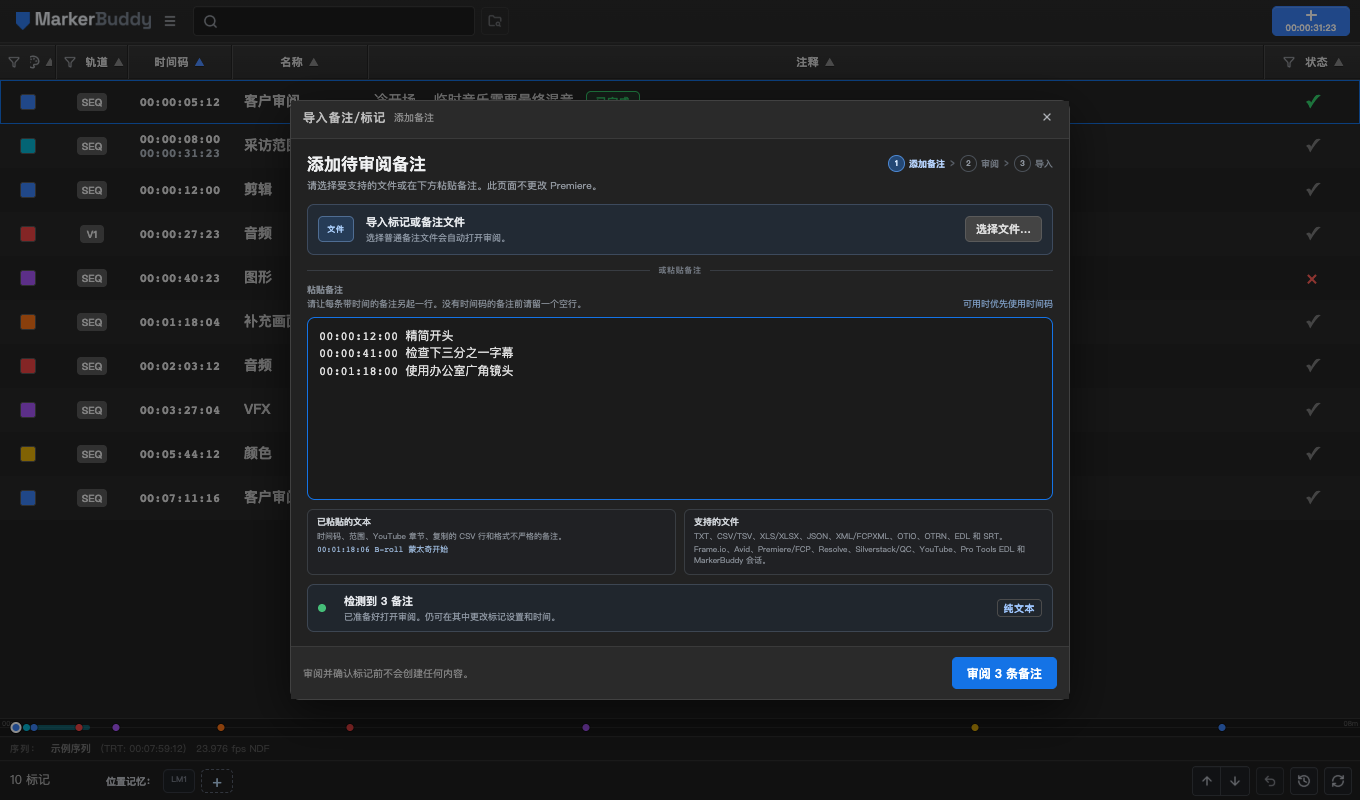Viewport: 1360px width, 800px height.
Task: Click the 选择文件... button
Action: (x=1003, y=229)
